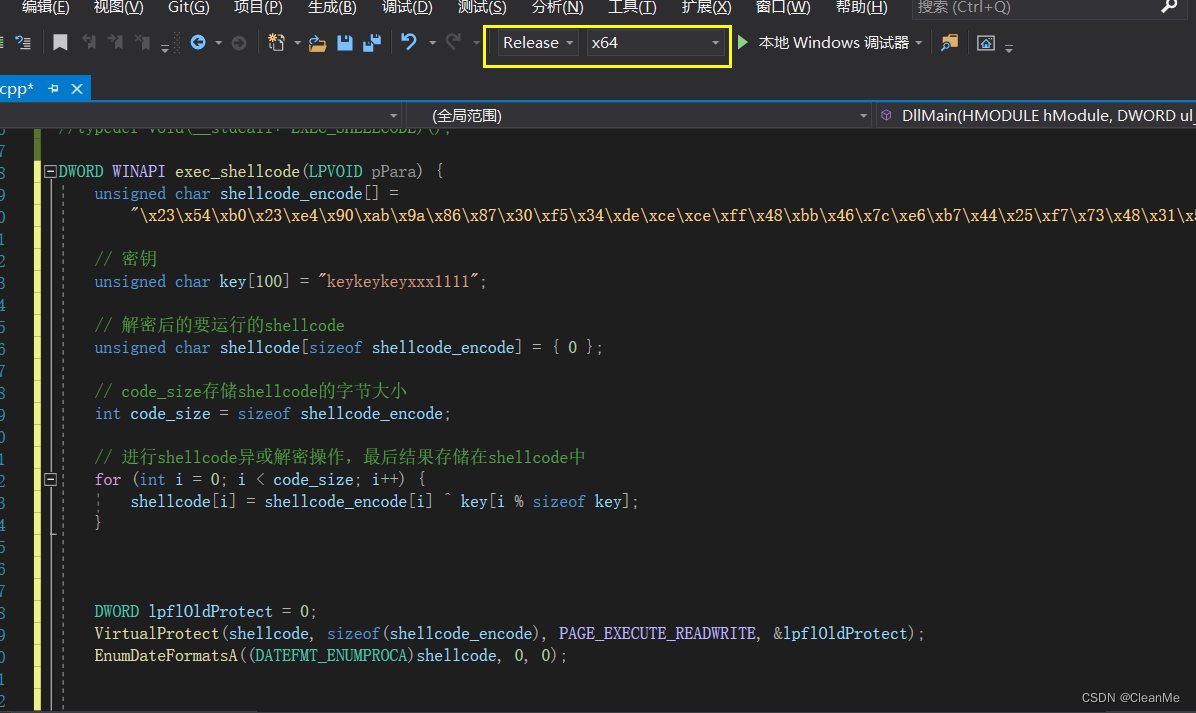
Task: Click the find in files icon
Action: [949, 43]
